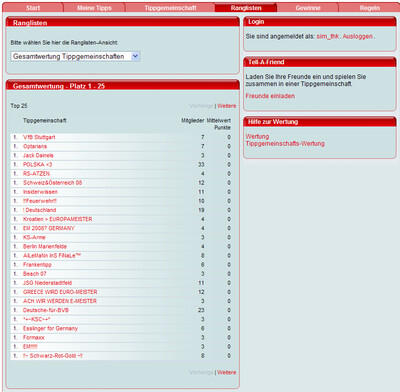
Task: Click the bottom Weitere pagination link
Action: point(226,372)
